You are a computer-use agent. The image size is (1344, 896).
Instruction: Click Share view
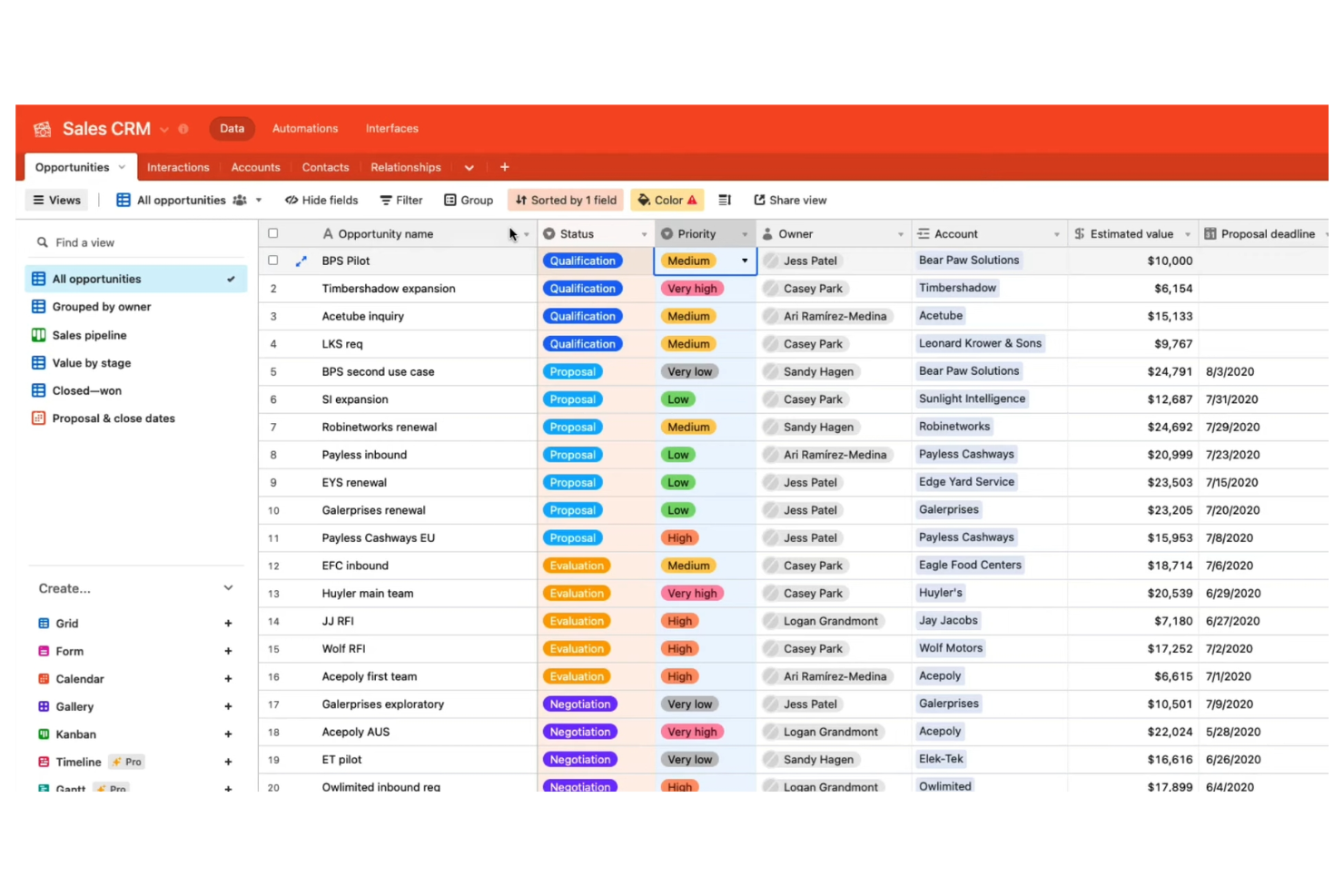tap(789, 200)
